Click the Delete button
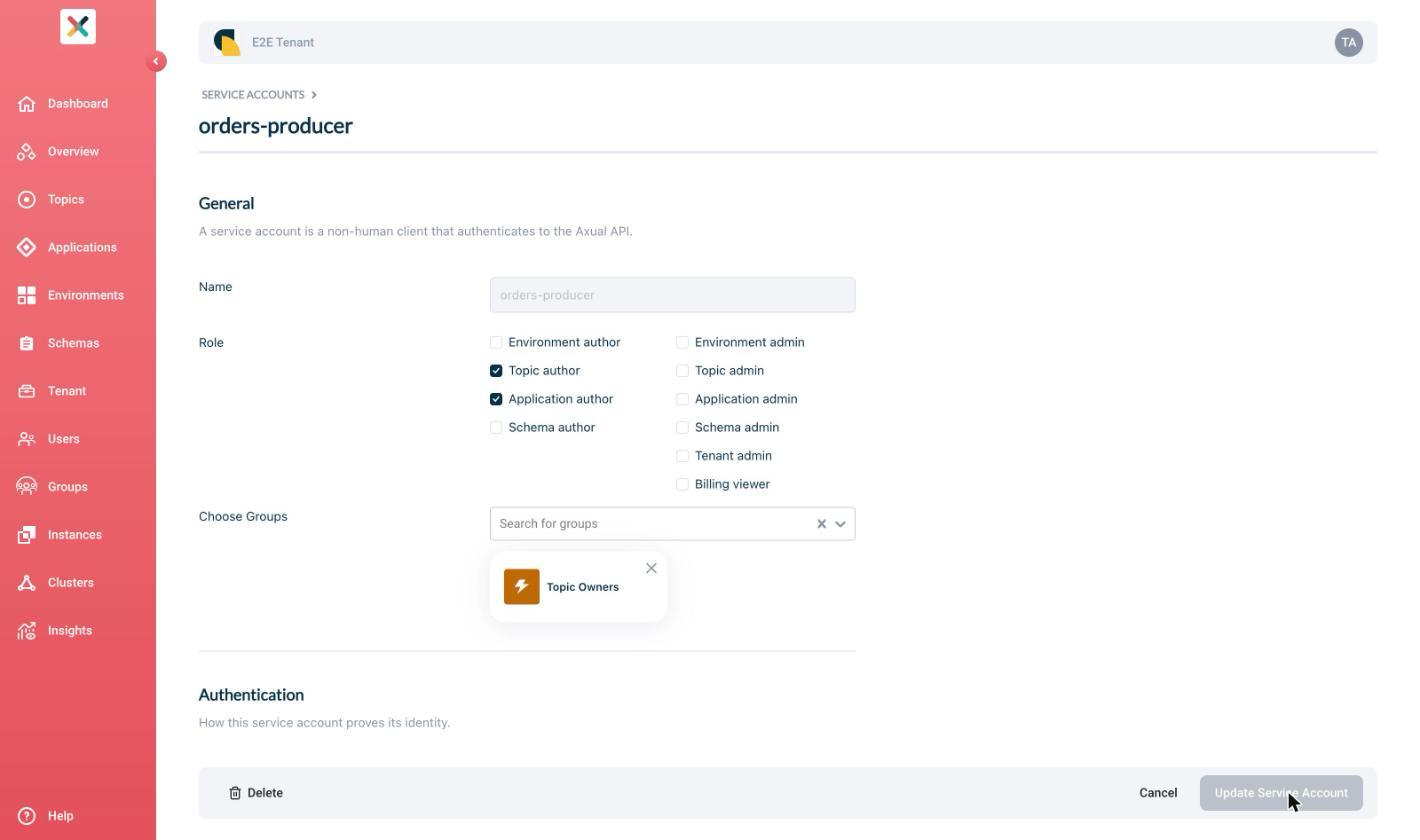This screenshot has width=1420, height=840. [256, 793]
